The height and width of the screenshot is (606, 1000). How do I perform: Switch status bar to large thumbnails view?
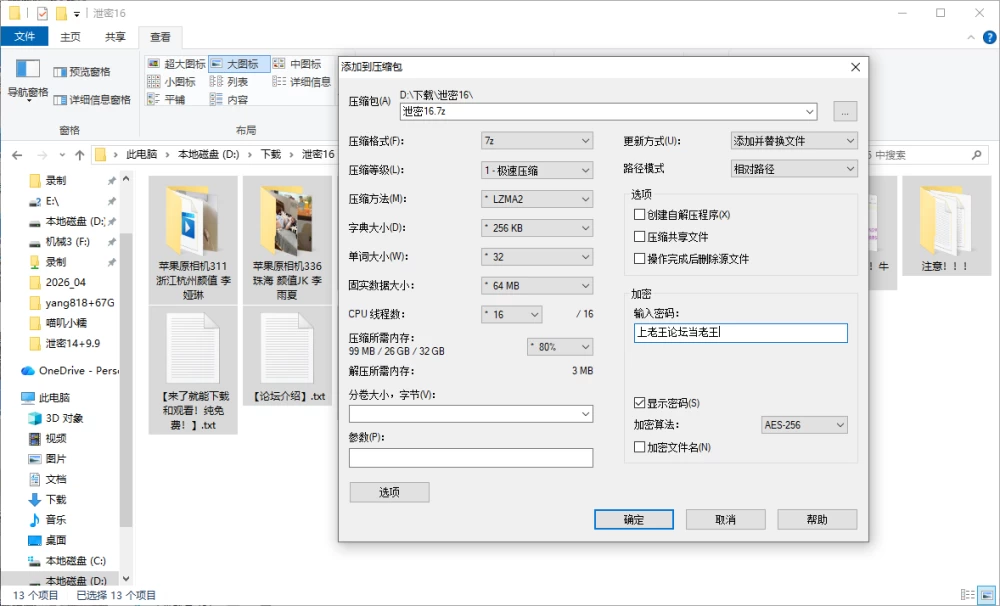(x=988, y=595)
